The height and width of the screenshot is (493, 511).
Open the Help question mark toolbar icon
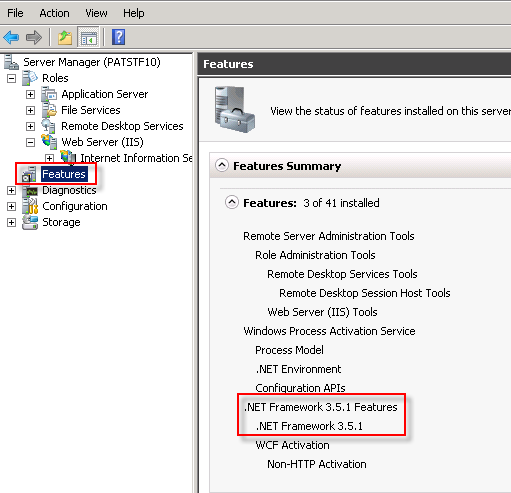pos(118,37)
